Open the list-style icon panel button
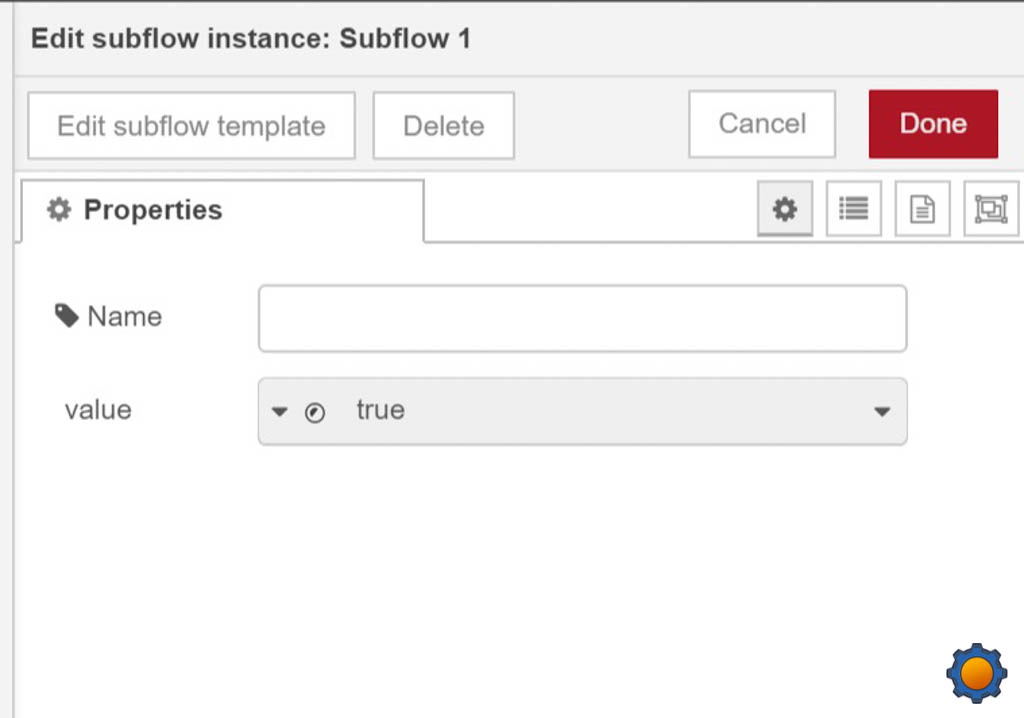Screen dimensions: 1024x718 pyautogui.click(x=853, y=209)
